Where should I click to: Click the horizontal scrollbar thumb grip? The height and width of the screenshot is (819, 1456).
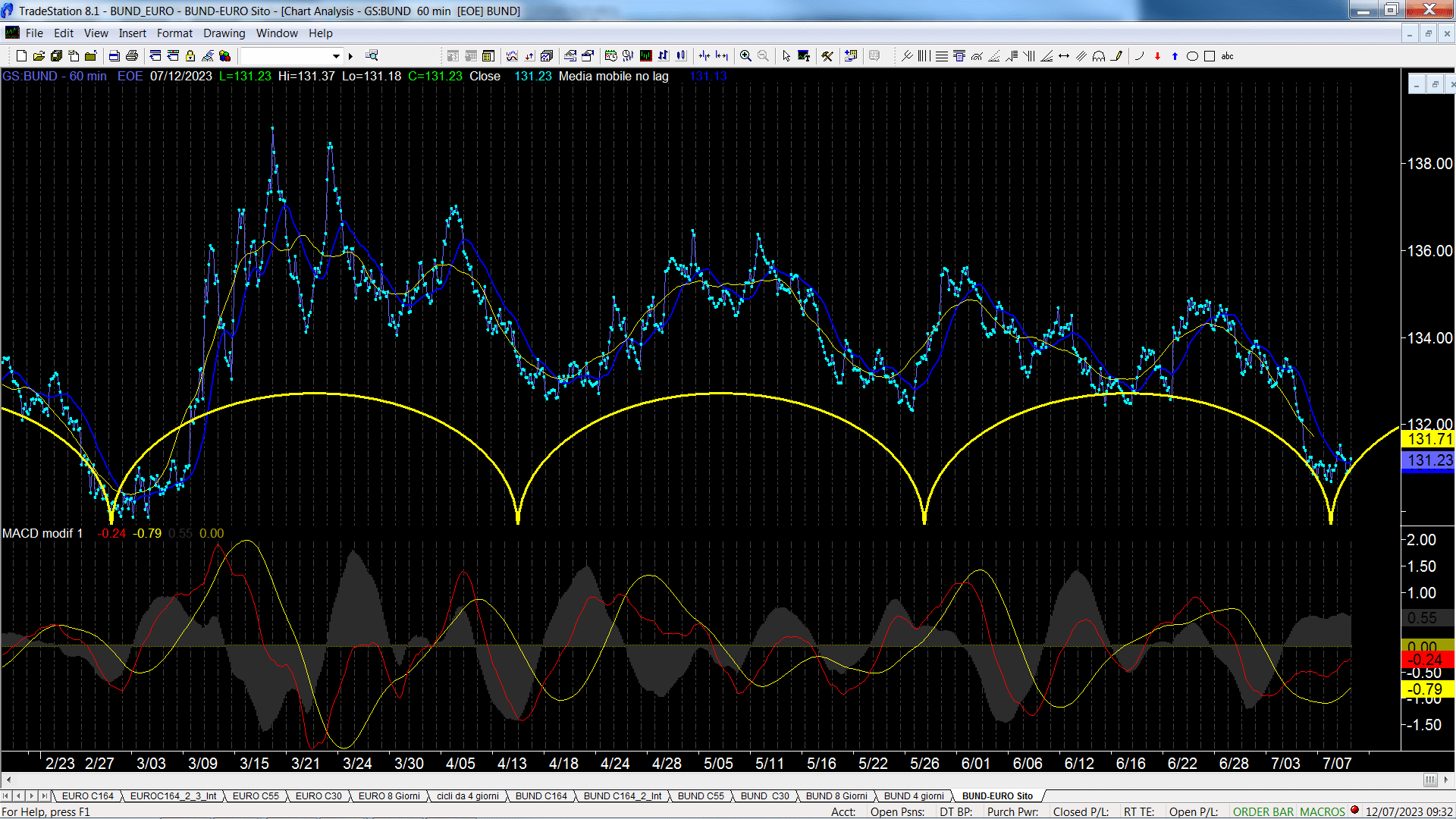pos(1430,780)
